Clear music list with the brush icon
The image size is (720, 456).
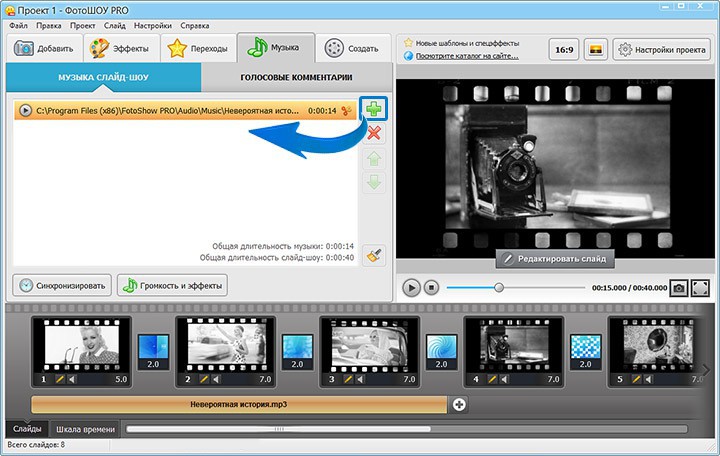(374, 255)
